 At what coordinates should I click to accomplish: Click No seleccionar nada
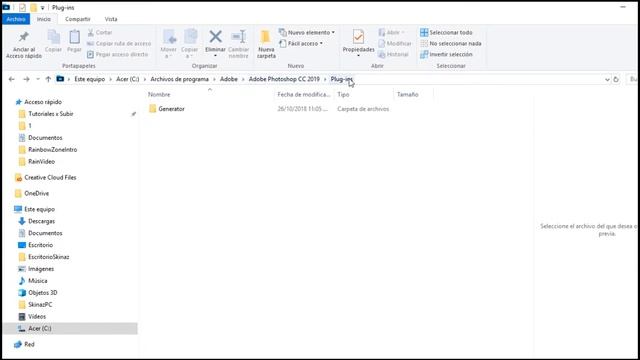pos(451,43)
